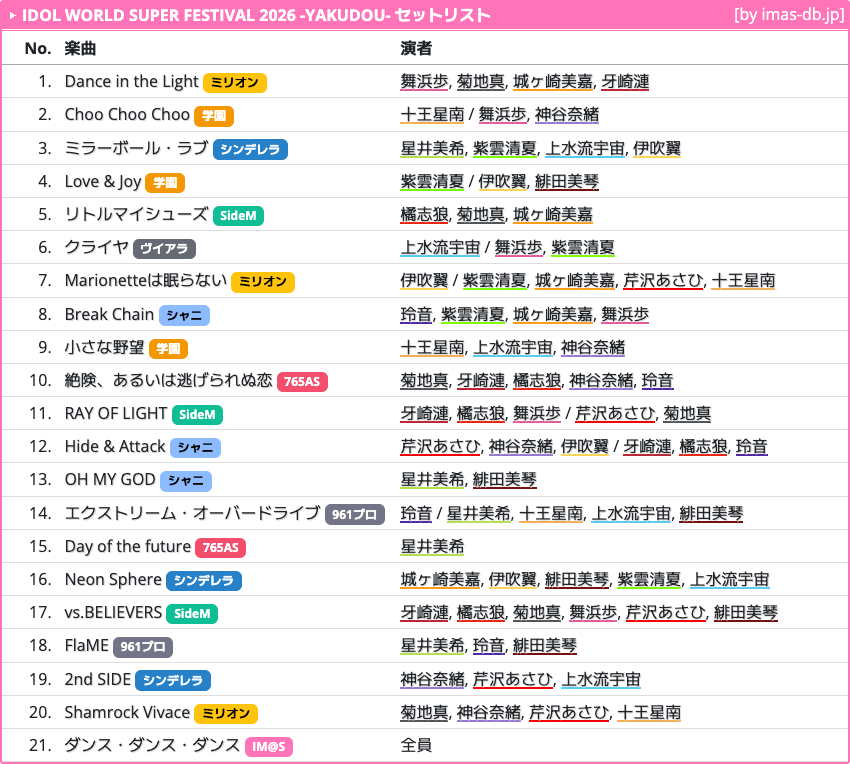Click the IM@S tag on ダンス・ダンス・ダンス

click(x=269, y=747)
